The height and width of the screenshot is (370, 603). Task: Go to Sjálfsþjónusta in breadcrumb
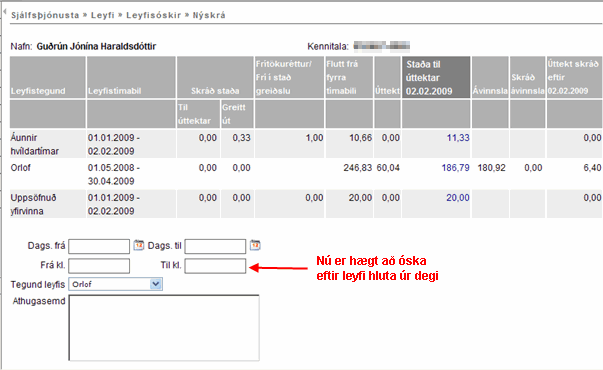point(45,15)
